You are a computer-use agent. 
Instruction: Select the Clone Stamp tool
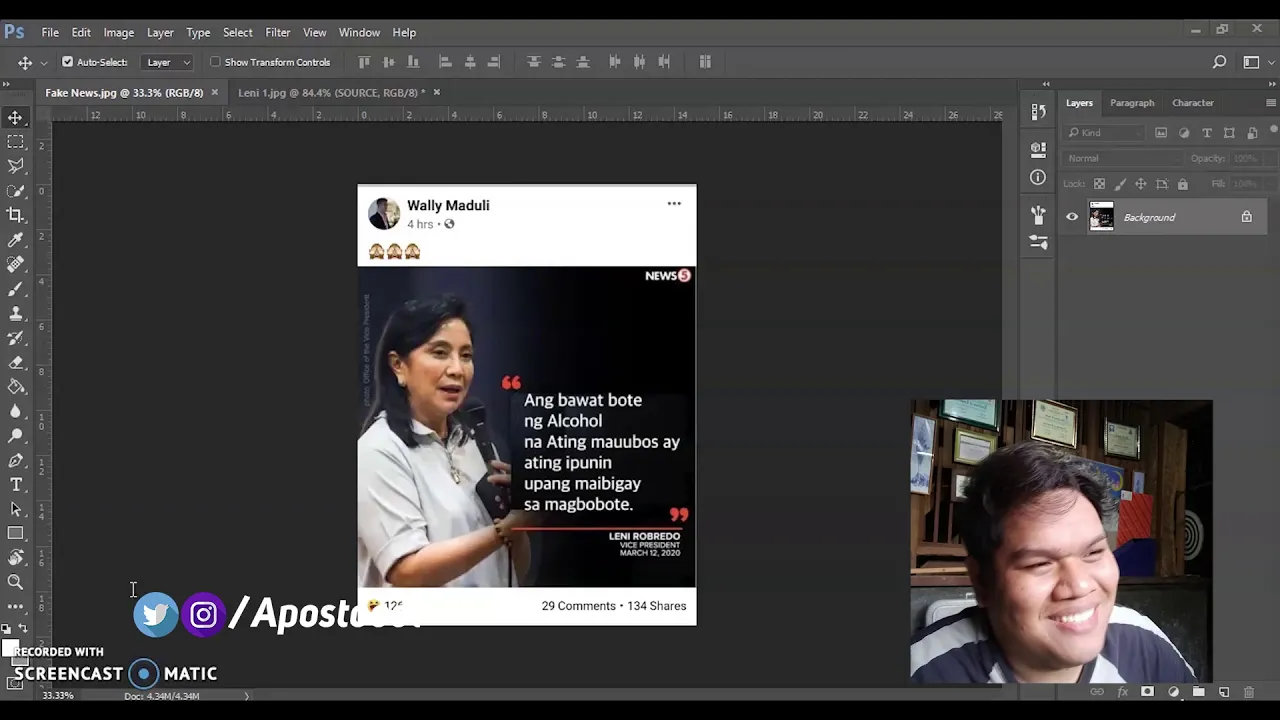pyautogui.click(x=16, y=313)
